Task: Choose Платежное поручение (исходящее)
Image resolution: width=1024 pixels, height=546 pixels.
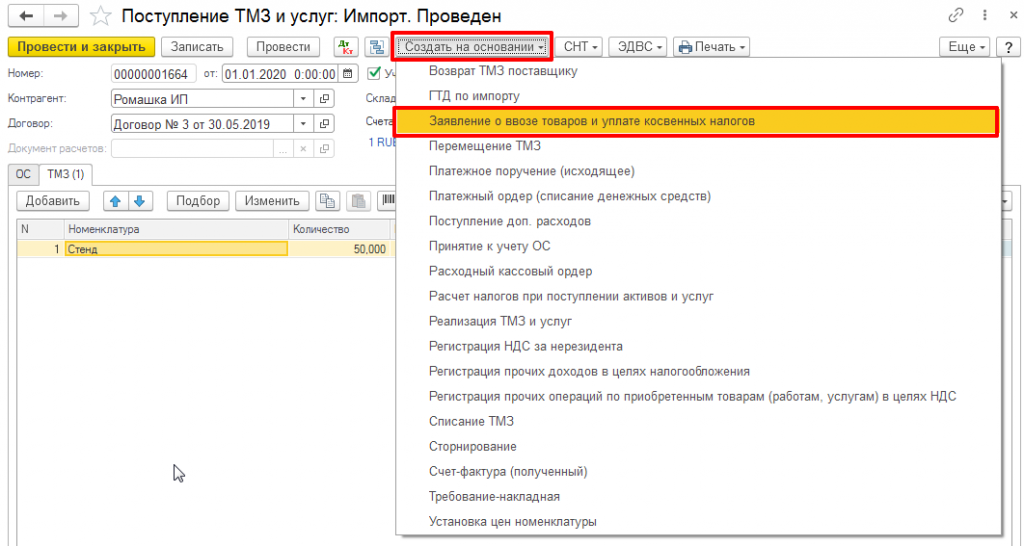Action: 532,171
